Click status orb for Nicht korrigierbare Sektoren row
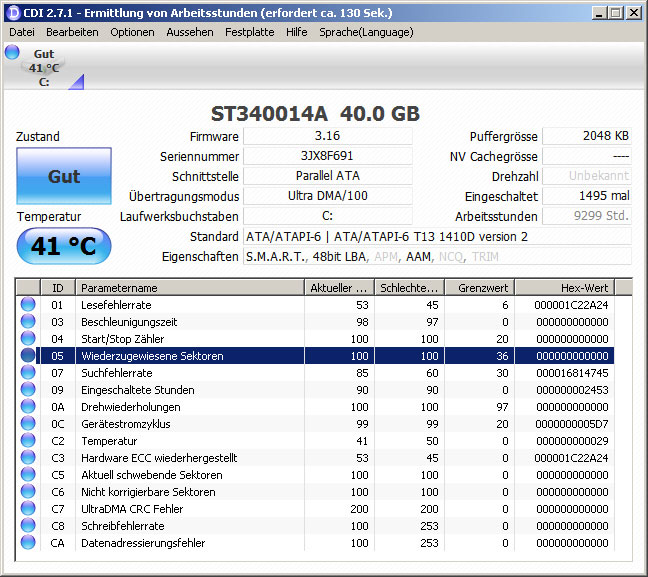Image resolution: width=648 pixels, height=577 pixels. coord(28,491)
